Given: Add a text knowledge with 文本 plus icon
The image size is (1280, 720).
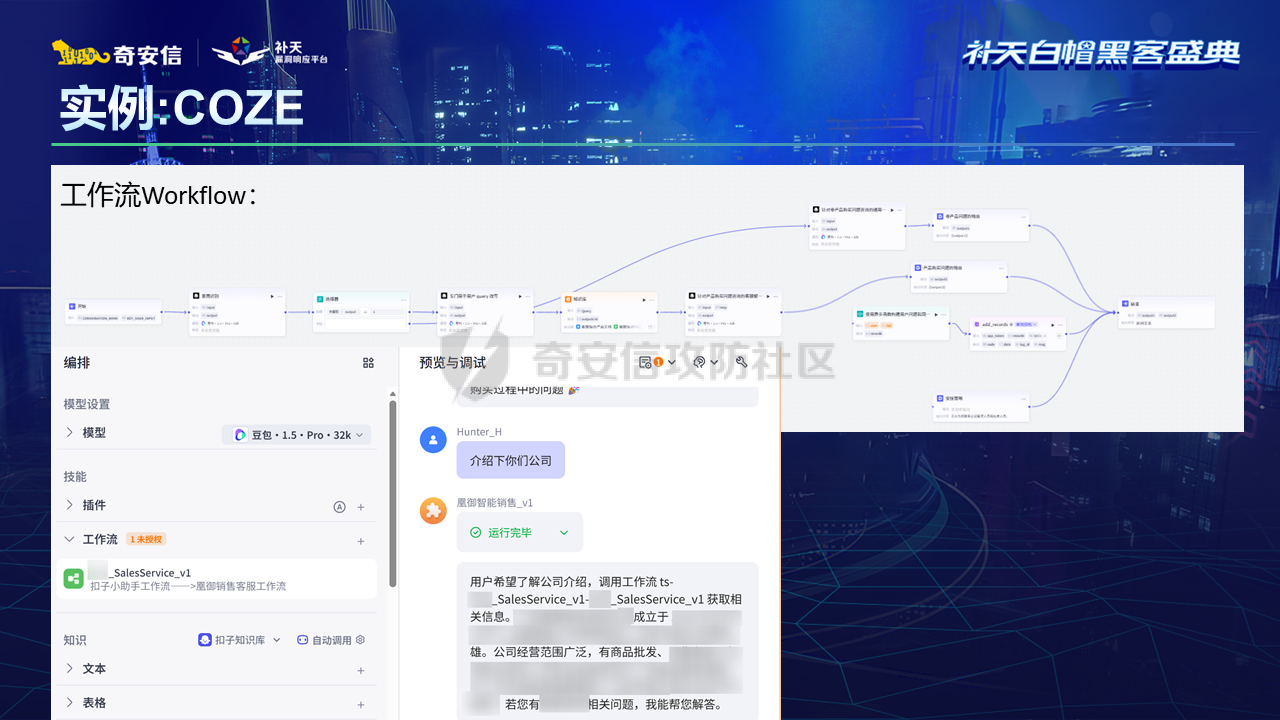Looking at the screenshot, I should [361, 670].
